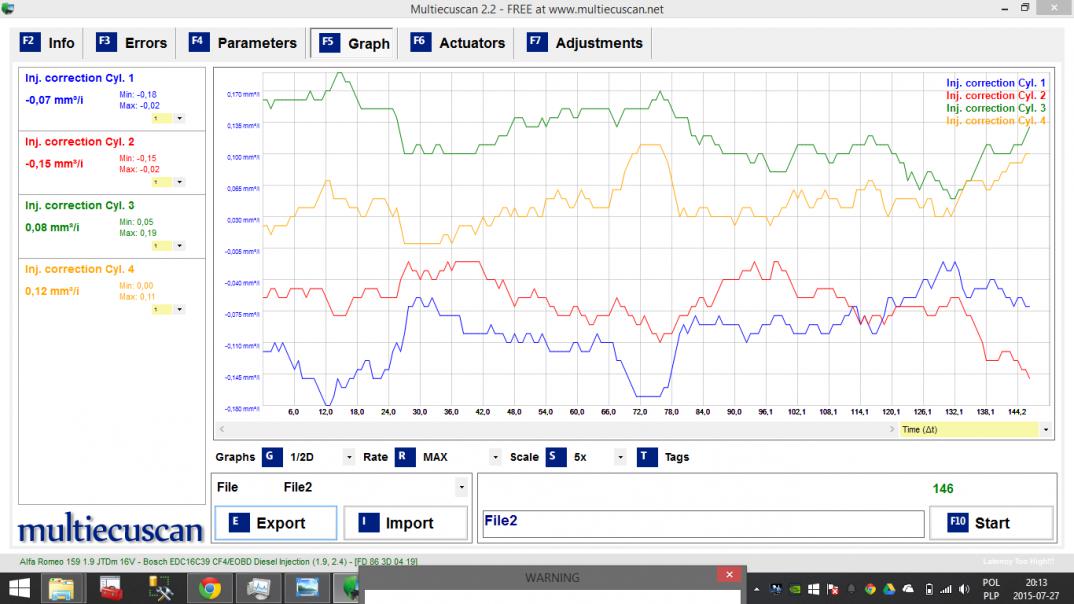The image size is (1074, 604).
Task: Open the F4 Parameters tab
Action: tap(244, 43)
